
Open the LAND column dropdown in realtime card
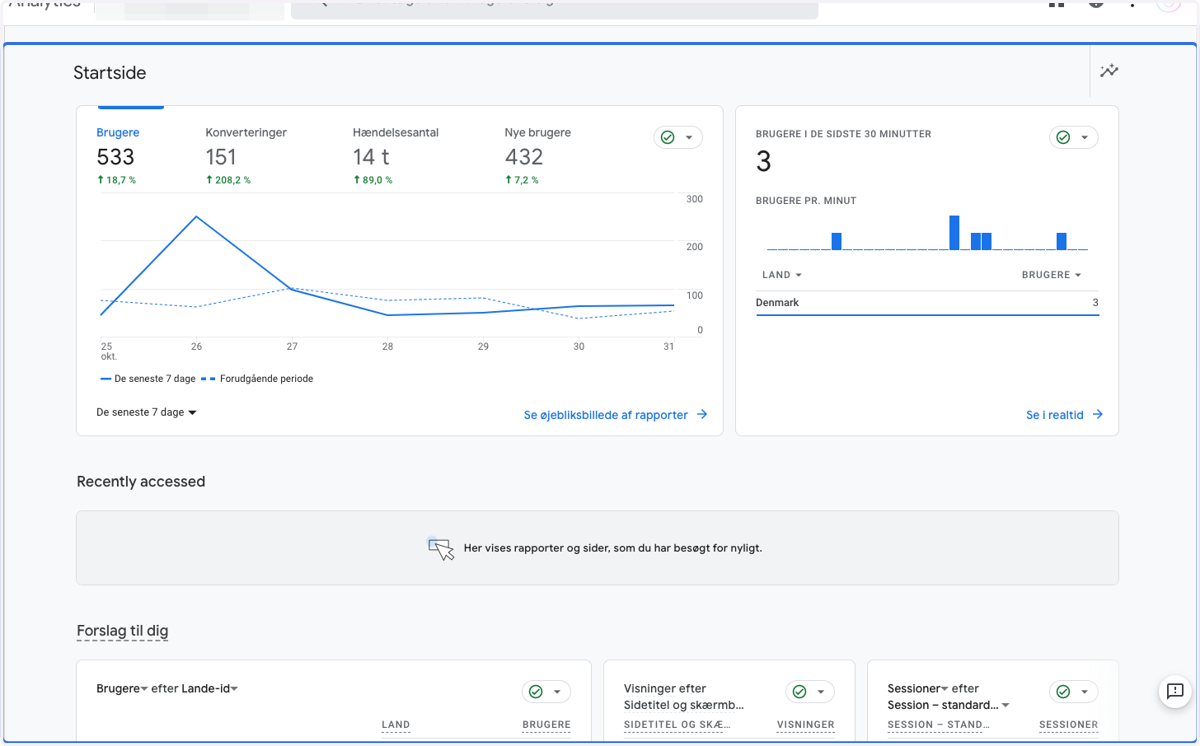(x=782, y=275)
